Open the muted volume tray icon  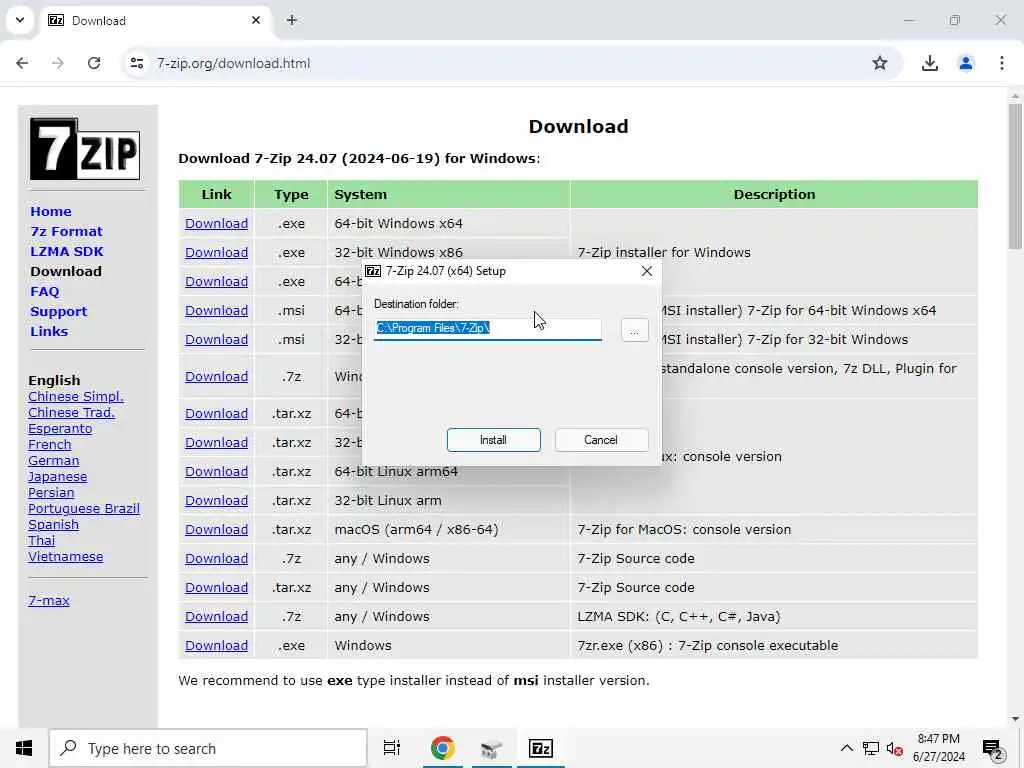[894, 748]
